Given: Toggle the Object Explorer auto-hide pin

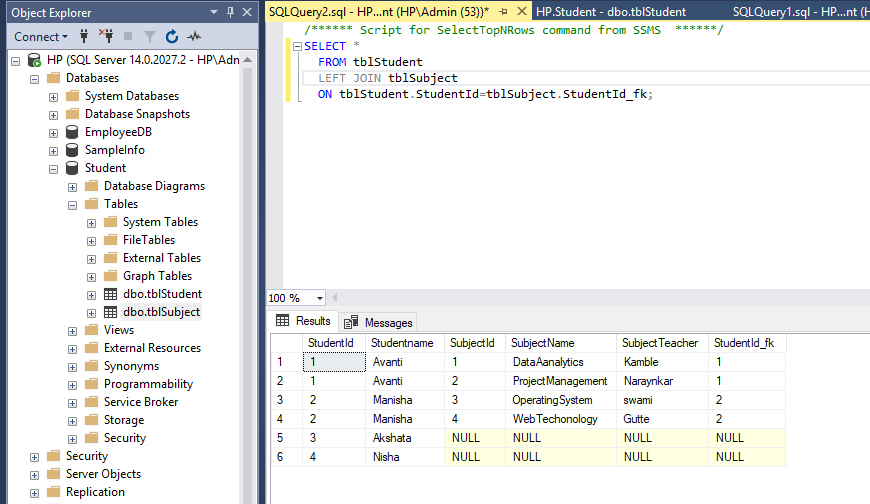Looking at the screenshot, I should 230,12.
